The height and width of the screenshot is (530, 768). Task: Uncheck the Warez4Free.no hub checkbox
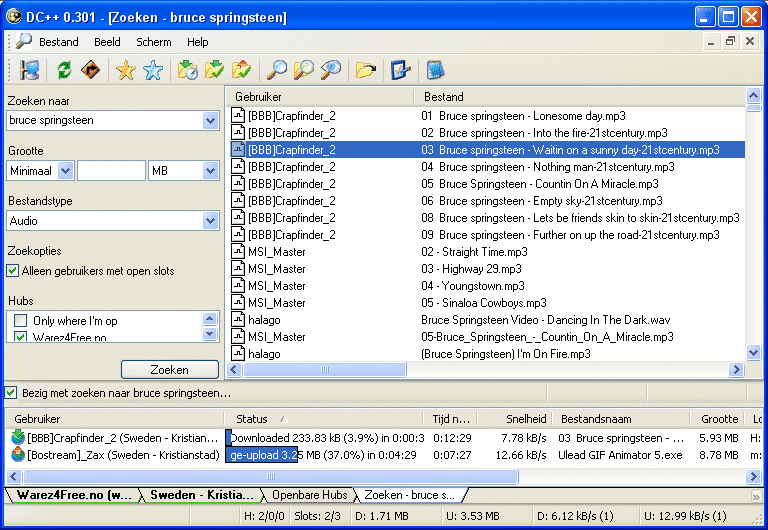pyautogui.click(x=20, y=337)
